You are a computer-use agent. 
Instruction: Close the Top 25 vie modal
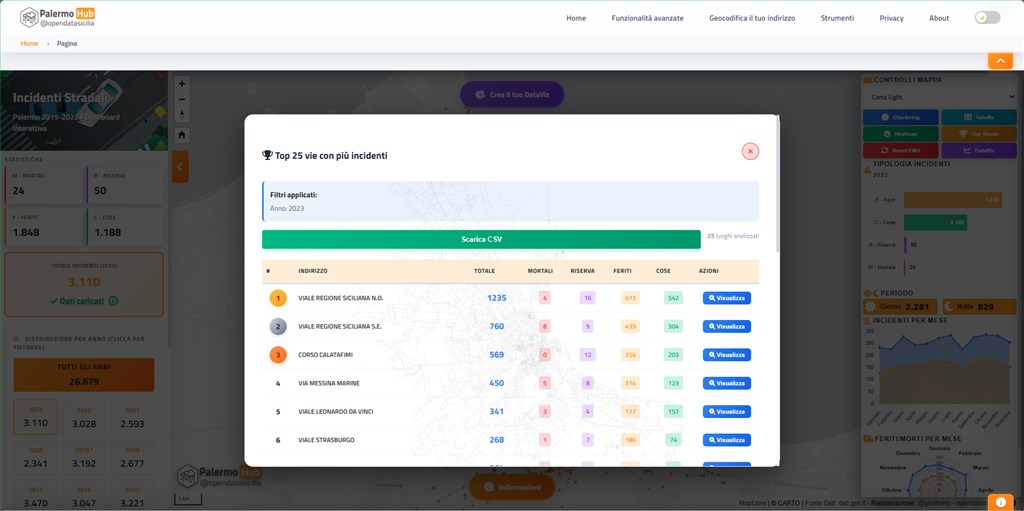click(x=750, y=151)
